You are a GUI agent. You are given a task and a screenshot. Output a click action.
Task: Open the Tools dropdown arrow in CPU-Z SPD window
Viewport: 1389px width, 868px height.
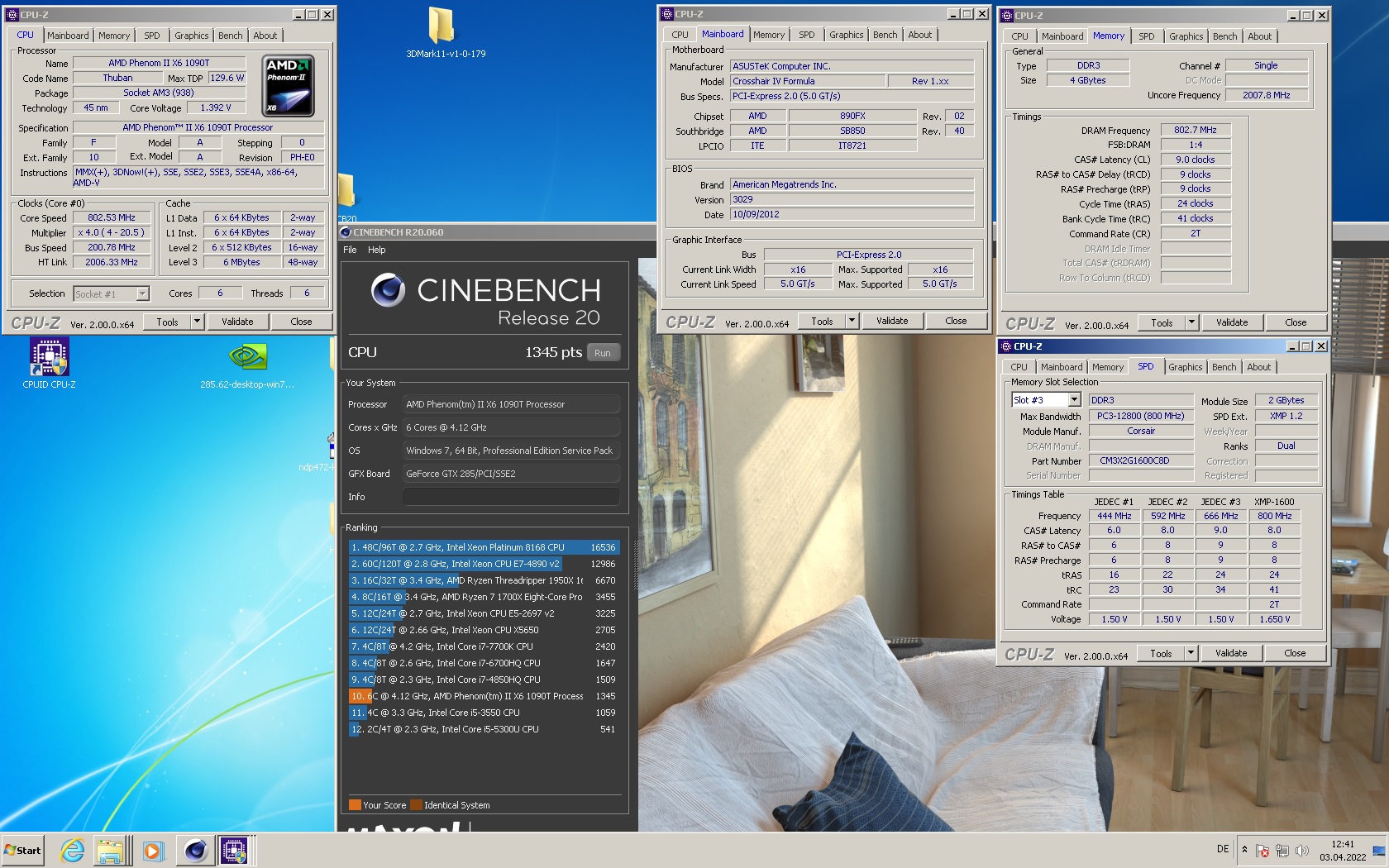click(1191, 653)
